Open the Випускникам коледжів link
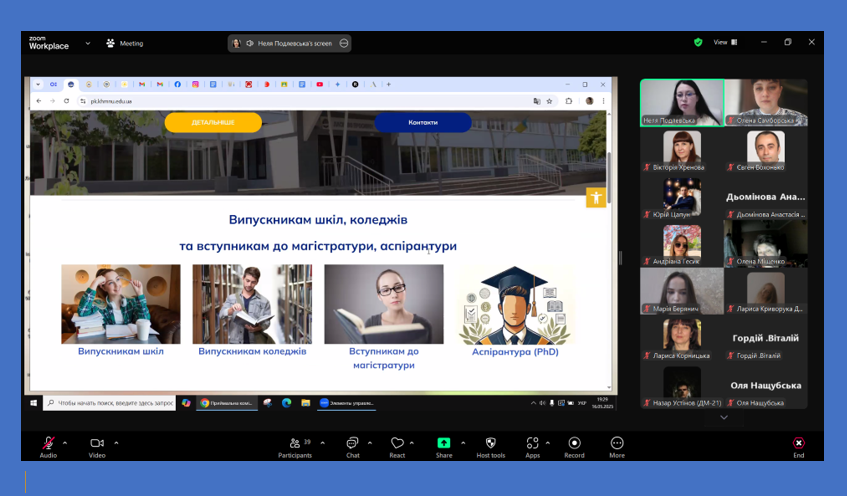The height and width of the screenshot is (496, 847). (252, 351)
